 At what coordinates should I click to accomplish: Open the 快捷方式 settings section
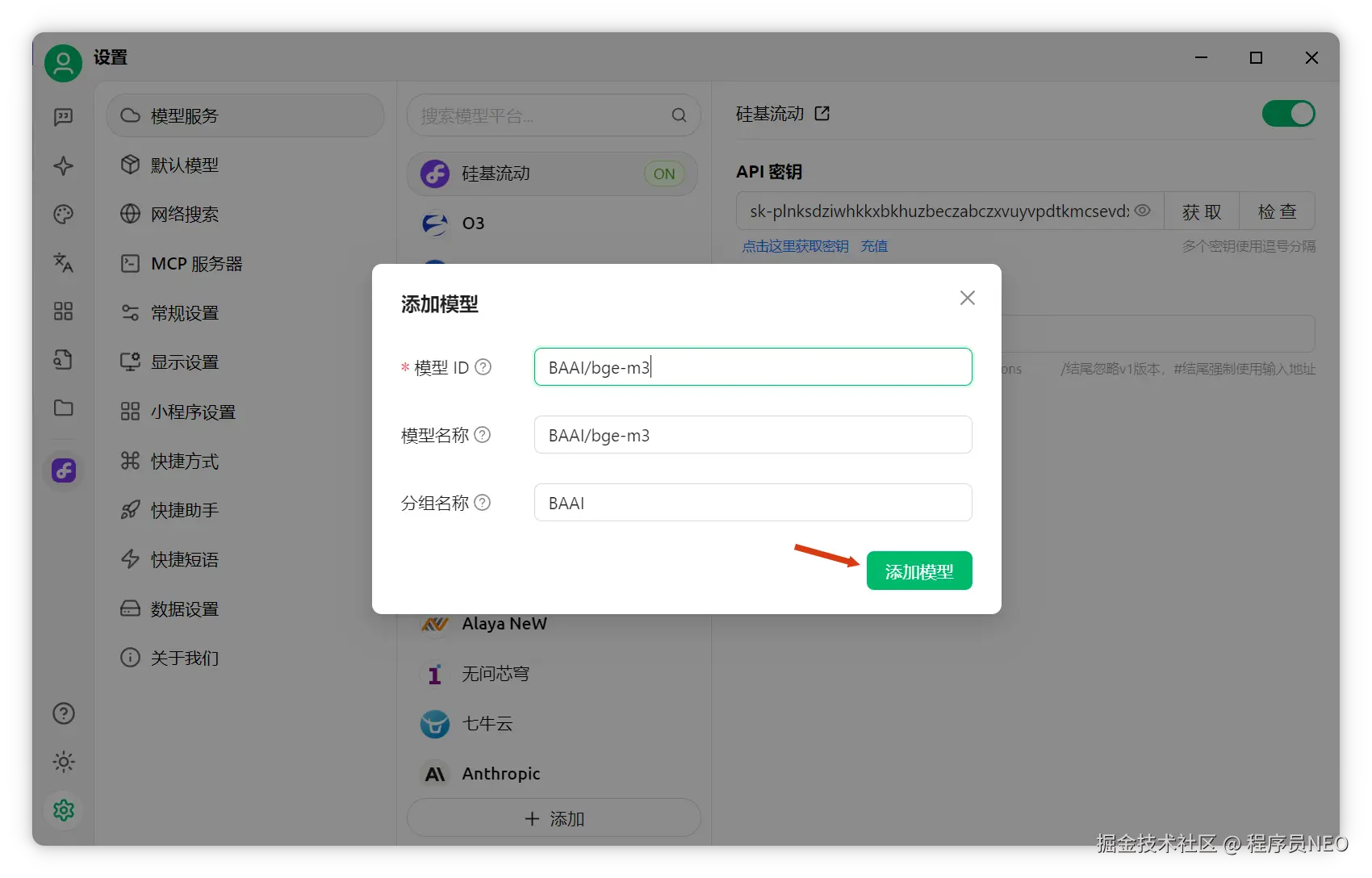tap(245, 461)
